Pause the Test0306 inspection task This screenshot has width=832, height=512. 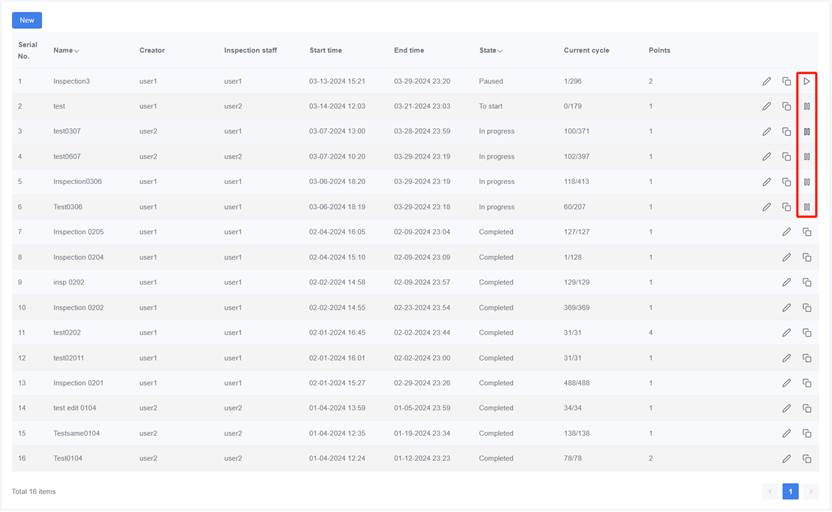pyautogui.click(x=807, y=207)
